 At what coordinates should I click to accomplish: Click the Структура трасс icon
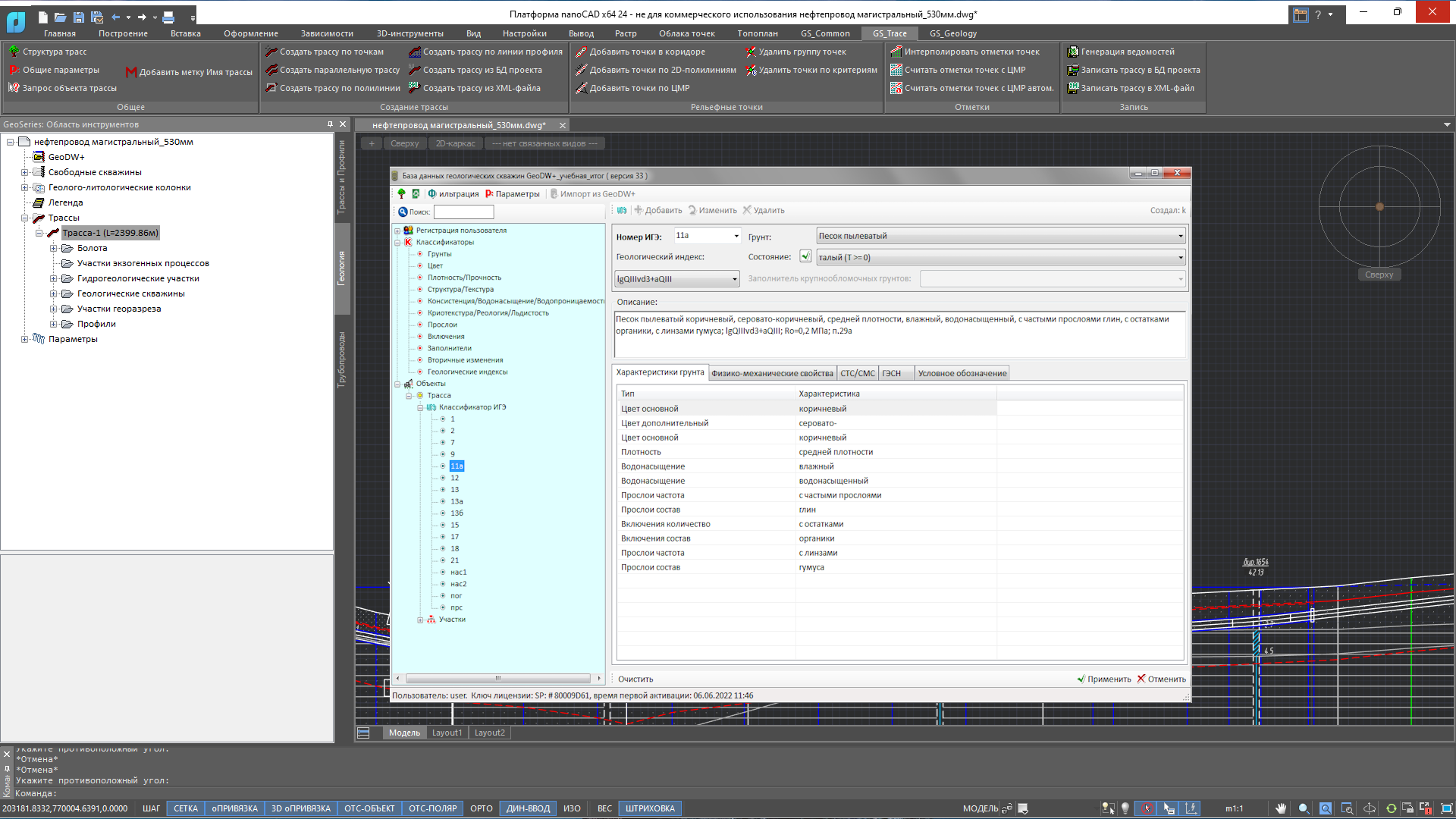click(x=14, y=52)
